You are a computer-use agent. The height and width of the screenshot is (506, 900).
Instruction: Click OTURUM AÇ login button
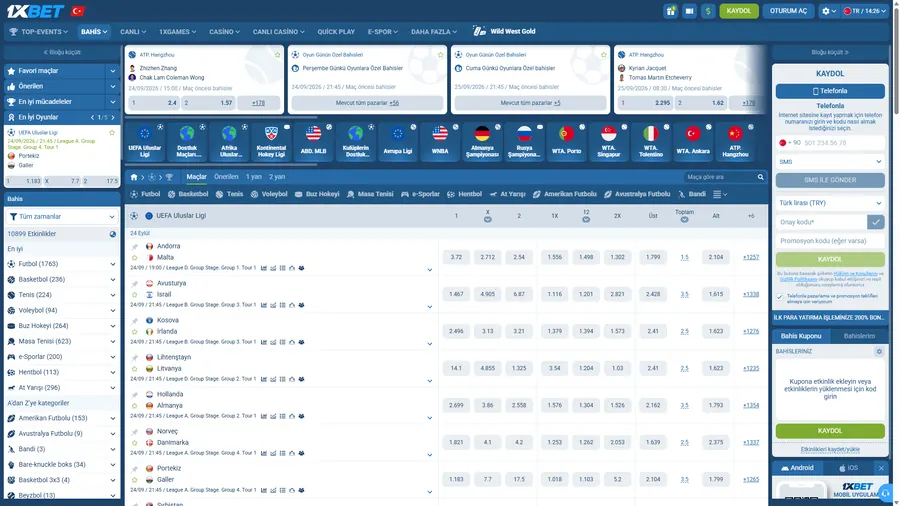(x=788, y=11)
